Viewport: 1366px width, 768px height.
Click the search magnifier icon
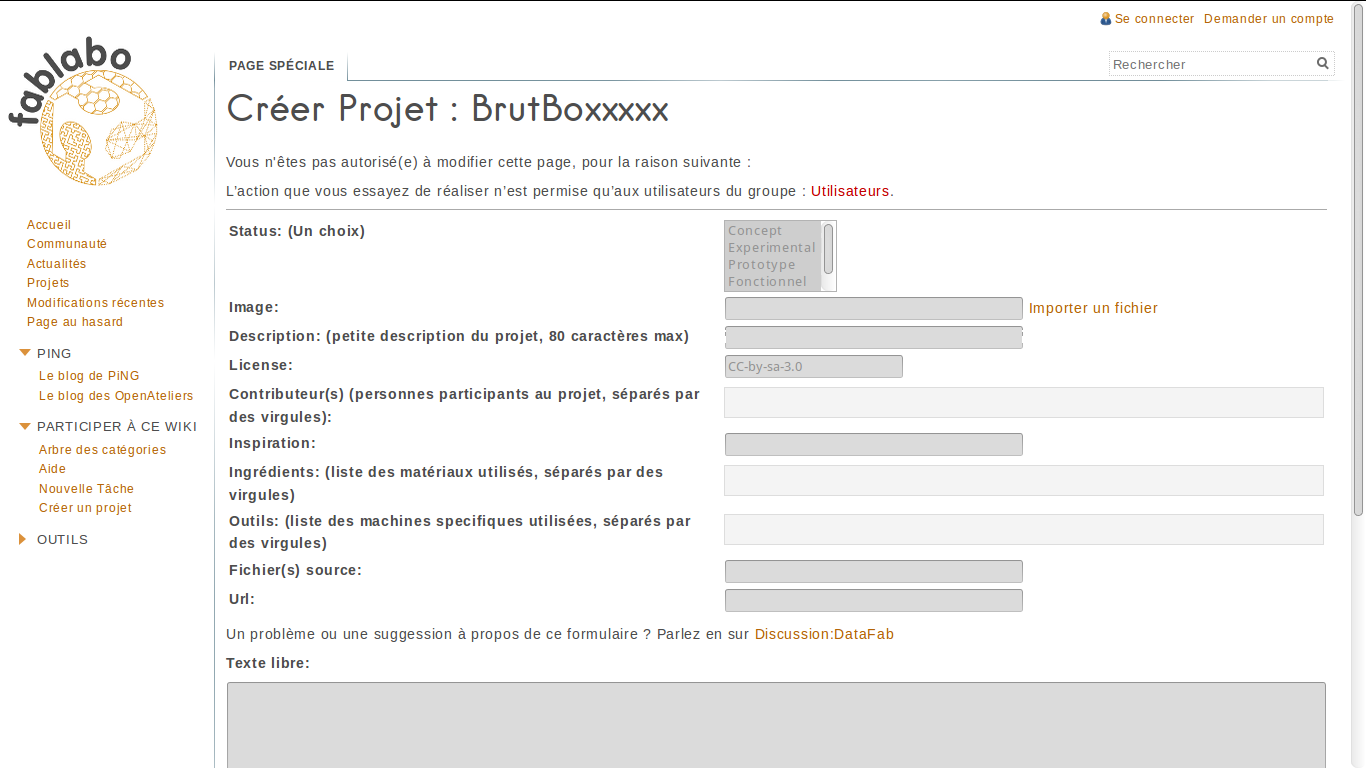1322,63
